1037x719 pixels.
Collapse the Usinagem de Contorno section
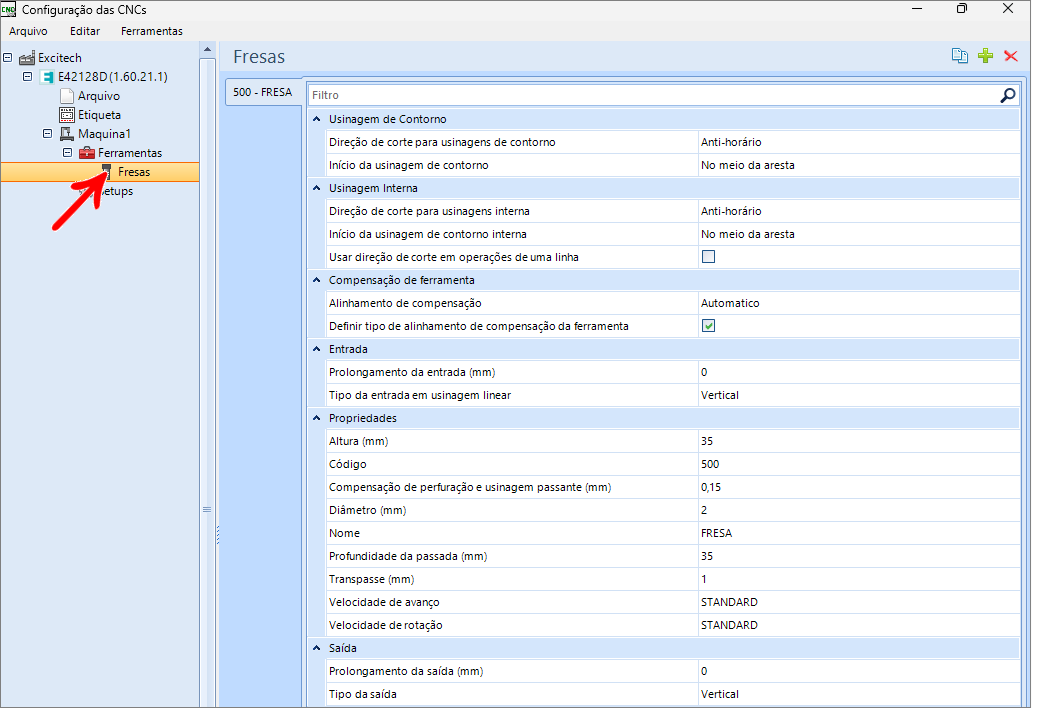[317, 120]
